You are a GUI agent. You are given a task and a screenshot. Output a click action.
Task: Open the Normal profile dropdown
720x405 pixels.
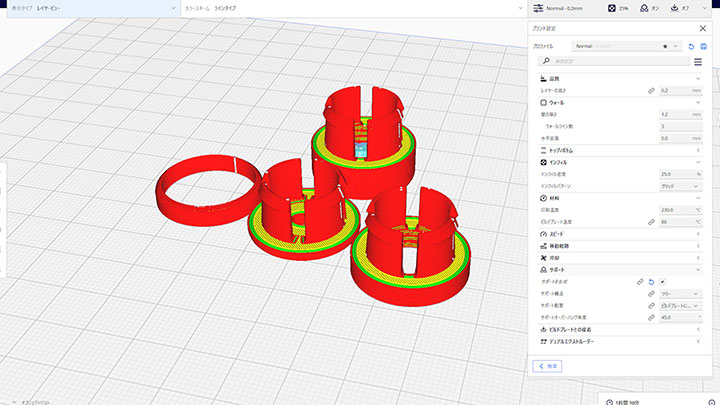coord(626,46)
